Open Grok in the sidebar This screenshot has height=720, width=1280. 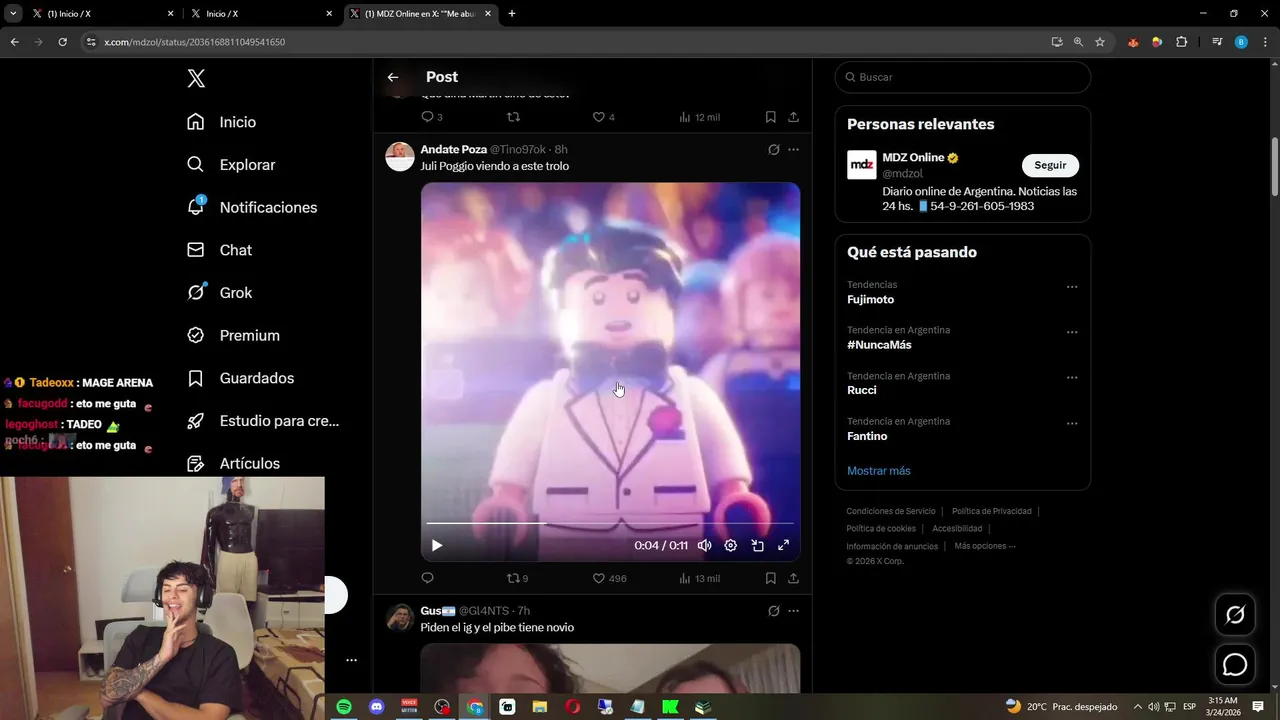coord(220,293)
